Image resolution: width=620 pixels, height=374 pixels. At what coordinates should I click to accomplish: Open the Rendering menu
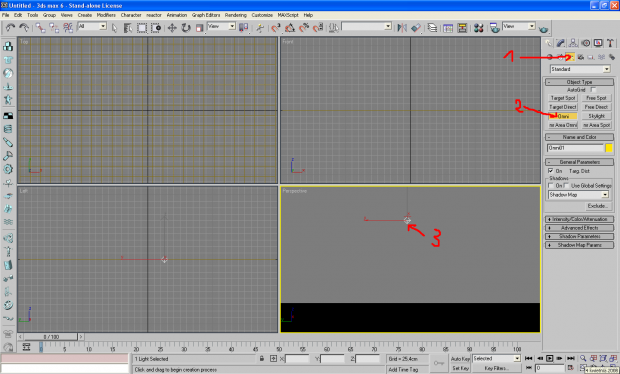(x=236, y=15)
